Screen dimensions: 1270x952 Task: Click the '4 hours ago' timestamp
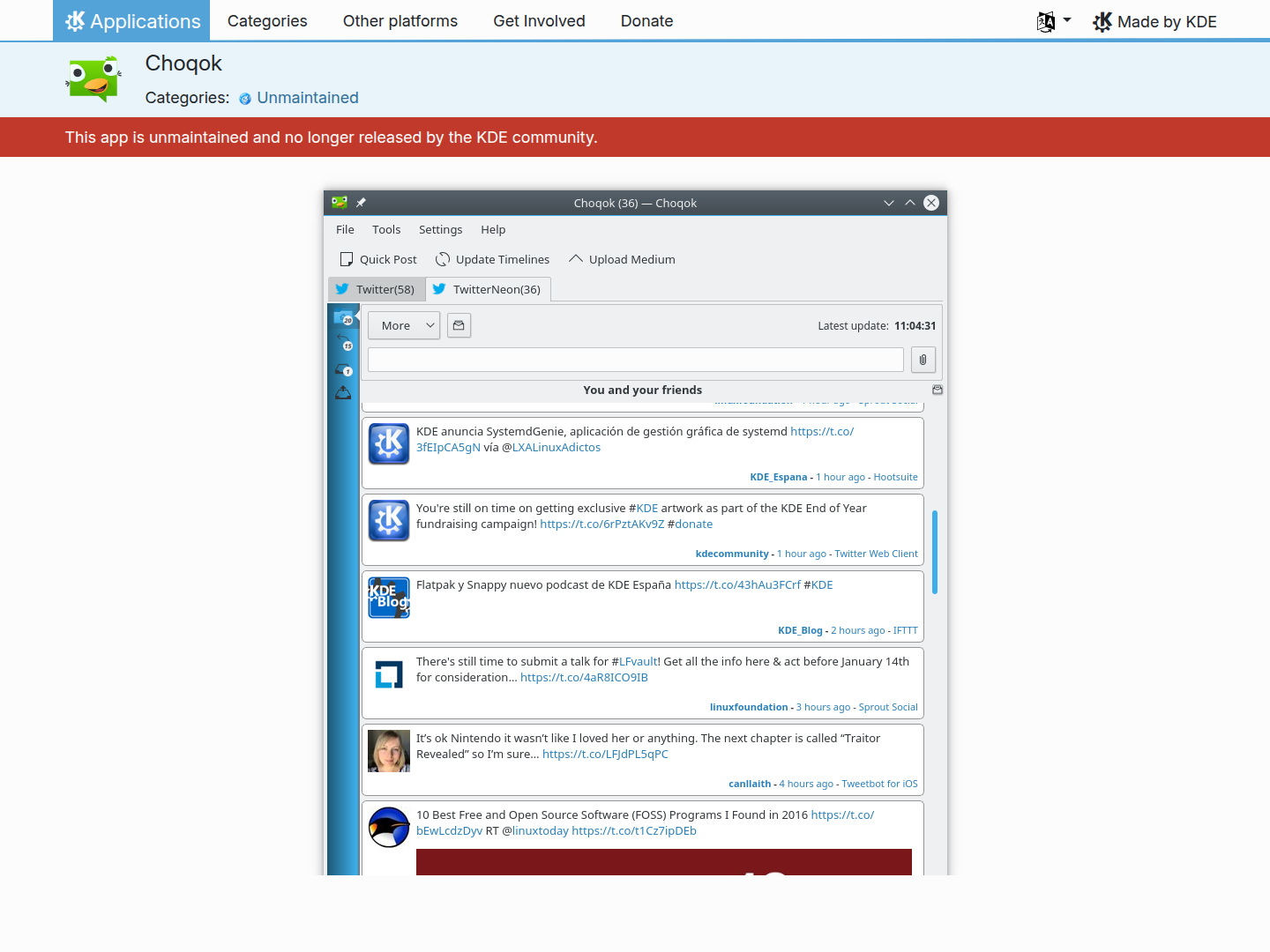pos(806,784)
